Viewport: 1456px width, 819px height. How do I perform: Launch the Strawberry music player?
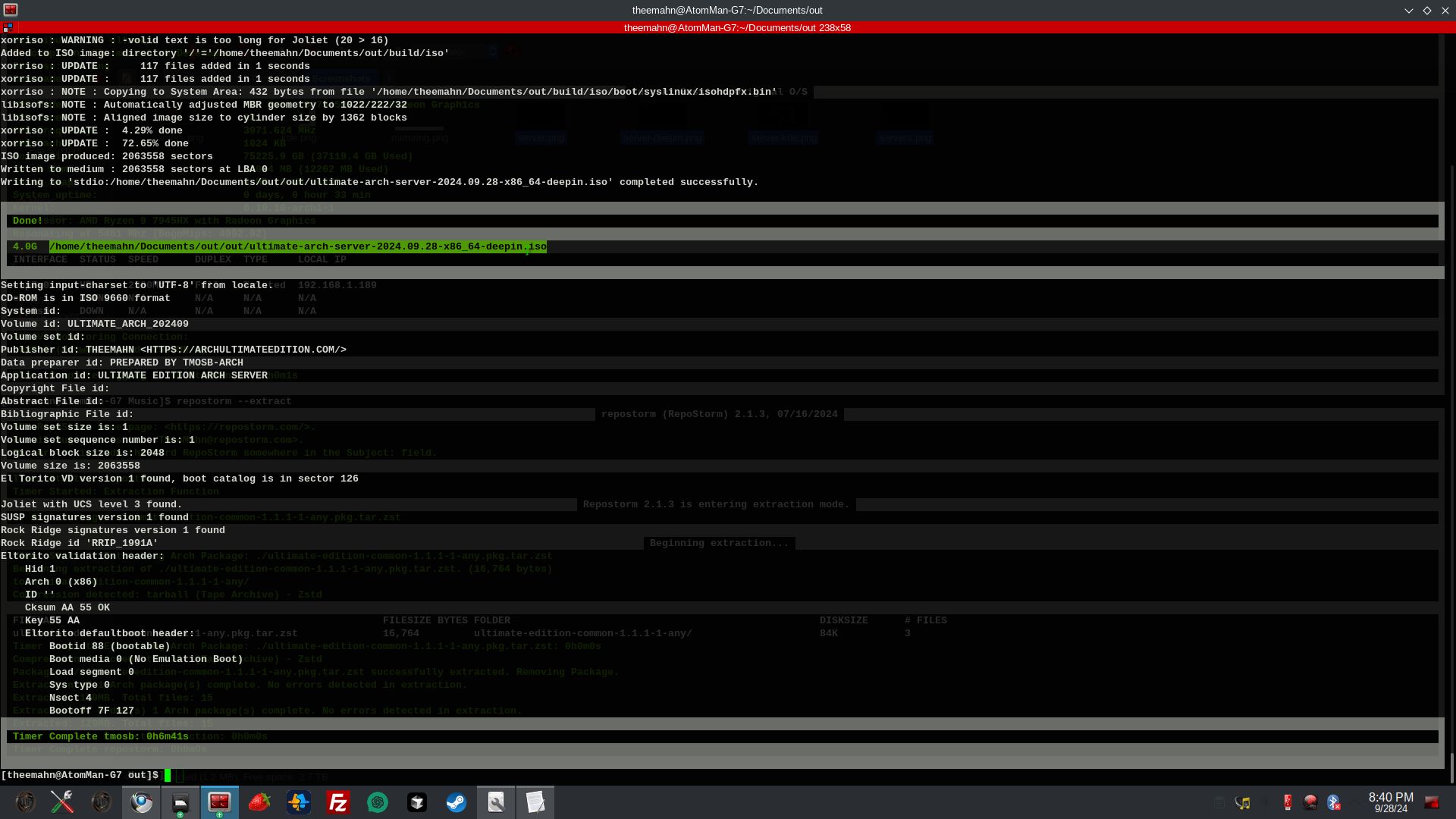[x=259, y=802]
